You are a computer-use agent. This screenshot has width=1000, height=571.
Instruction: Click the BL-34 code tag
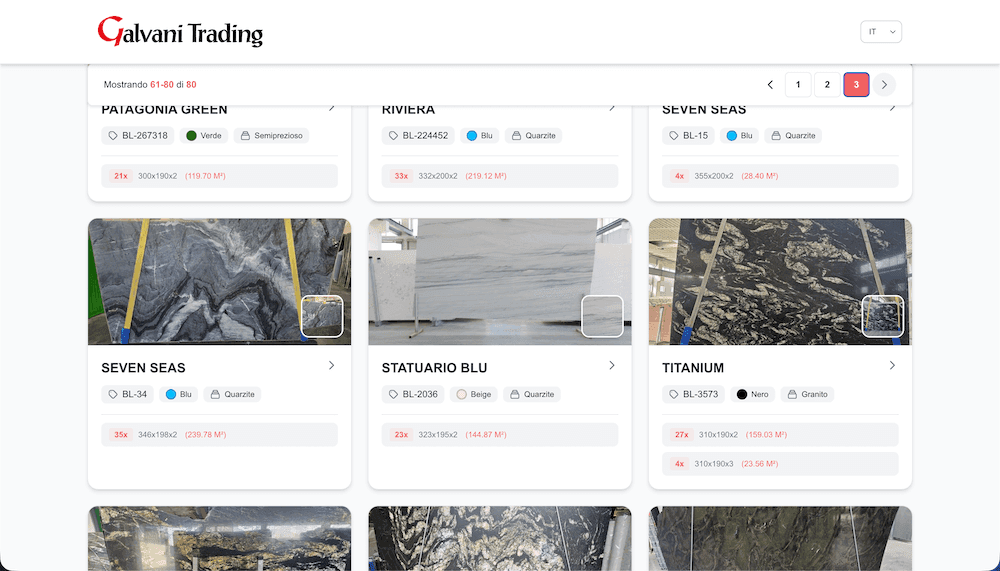point(128,394)
